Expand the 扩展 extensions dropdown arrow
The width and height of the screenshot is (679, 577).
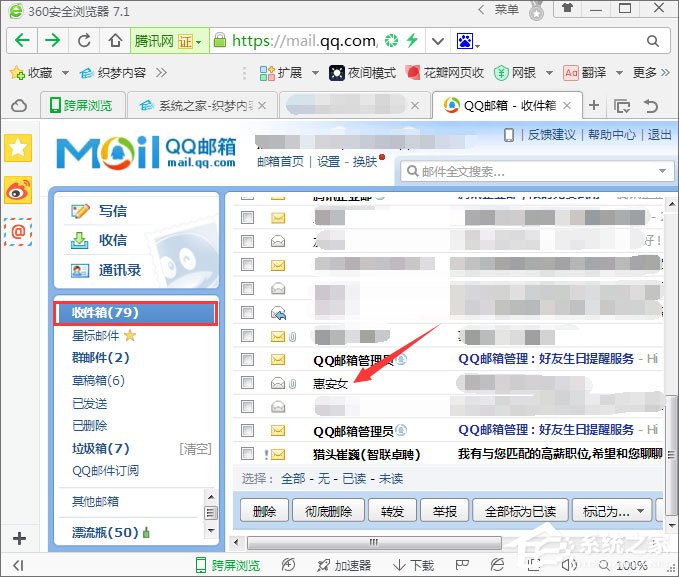point(315,73)
